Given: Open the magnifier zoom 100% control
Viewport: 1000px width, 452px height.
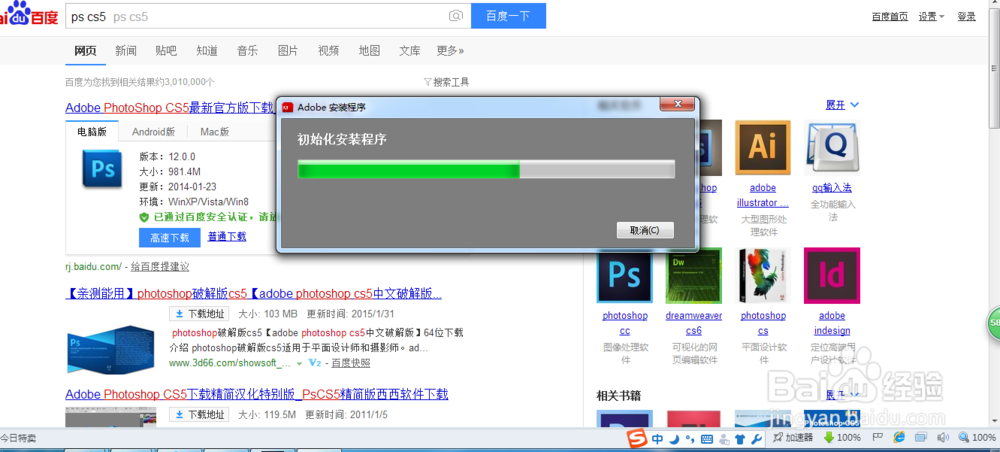Looking at the screenshot, I should click(x=977, y=438).
